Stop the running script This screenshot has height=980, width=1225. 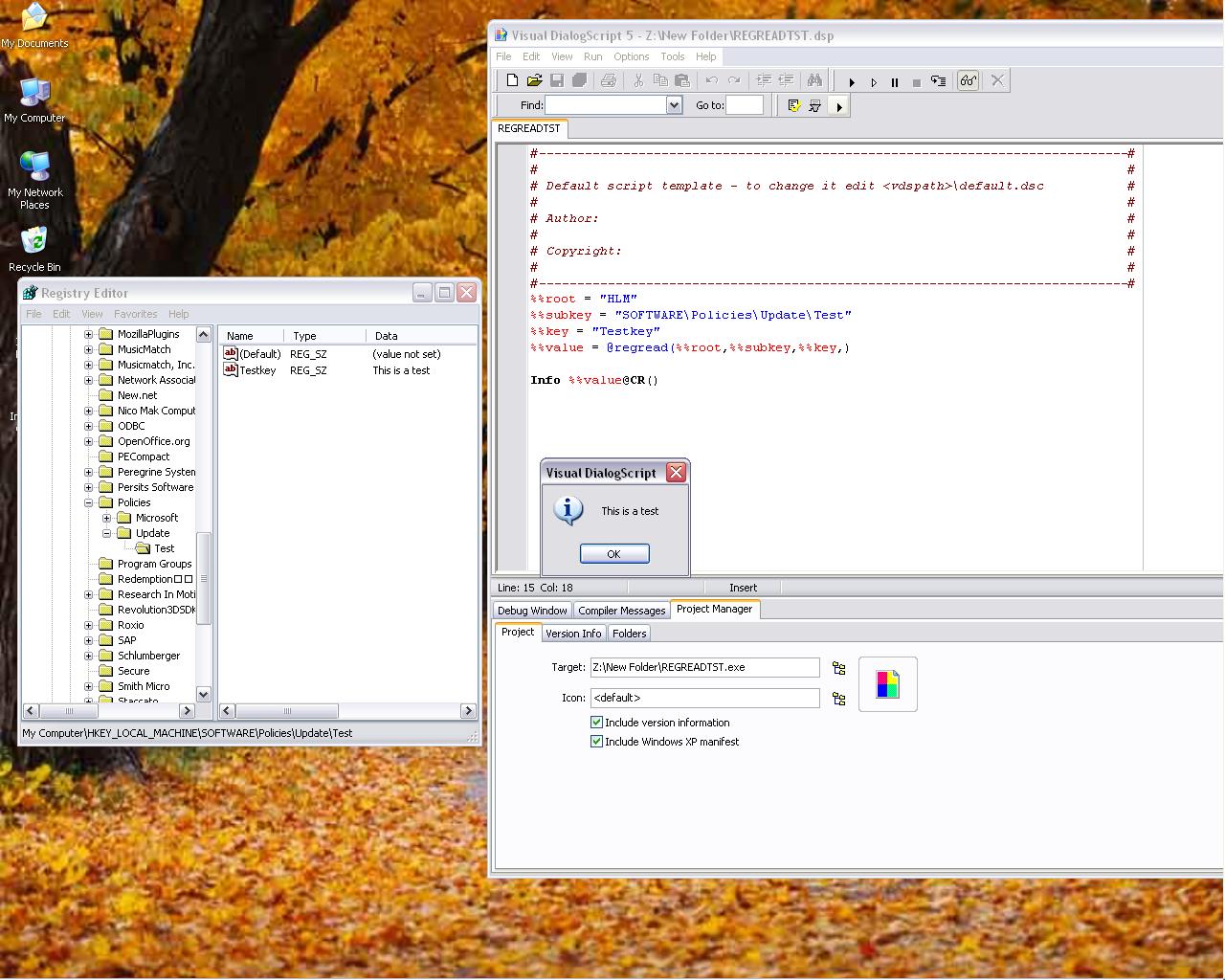[917, 82]
